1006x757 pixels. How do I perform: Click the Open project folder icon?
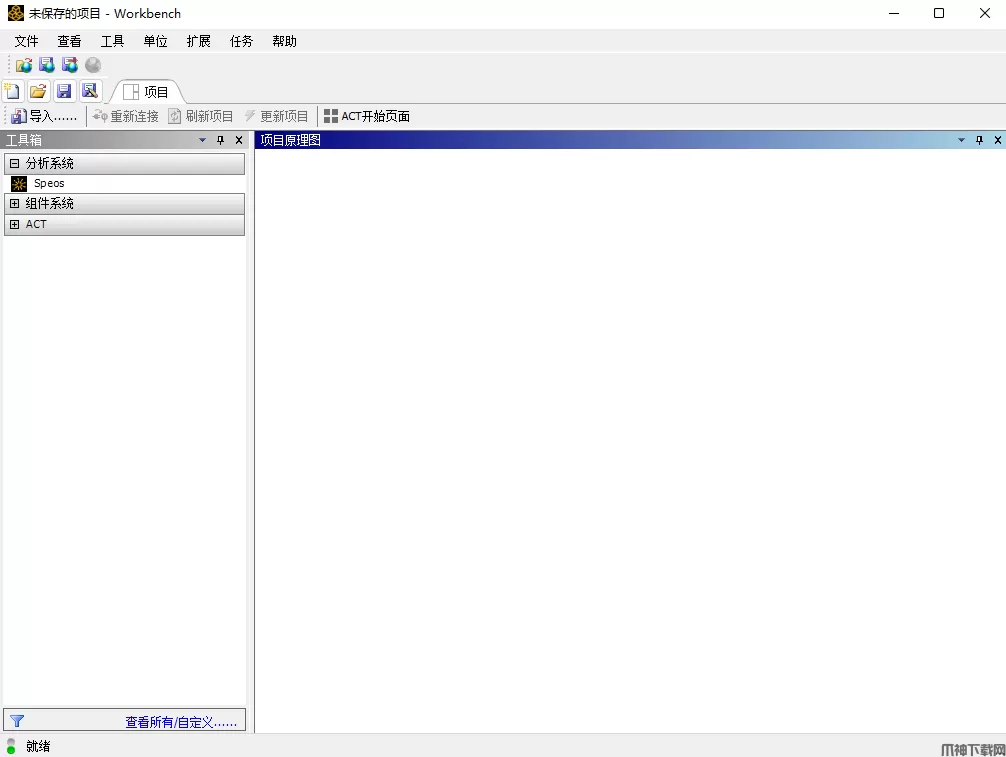point(38,91)
